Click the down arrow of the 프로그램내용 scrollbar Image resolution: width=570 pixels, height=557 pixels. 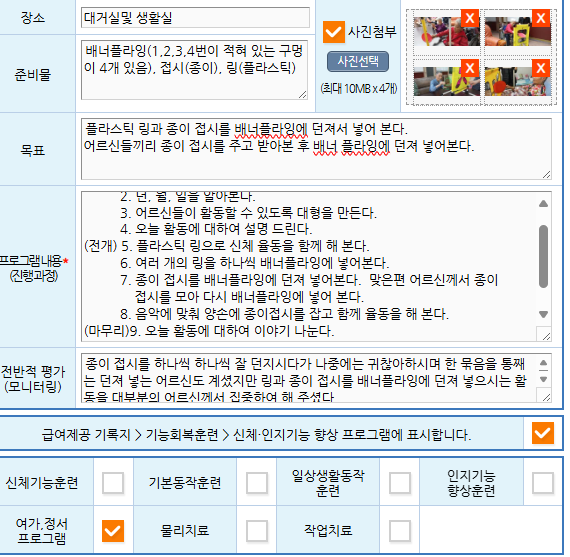[543, 314]
